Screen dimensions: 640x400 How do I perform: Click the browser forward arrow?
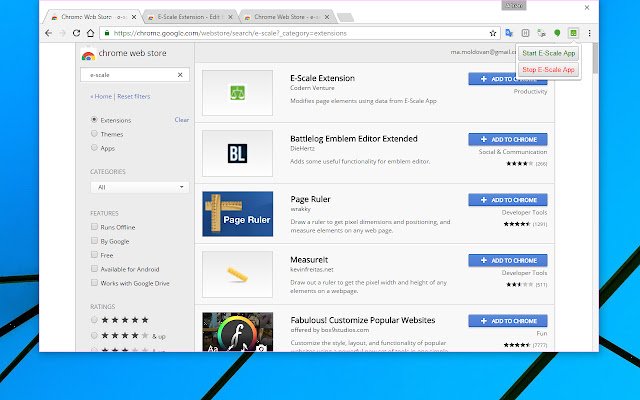[x=62, y=33]
